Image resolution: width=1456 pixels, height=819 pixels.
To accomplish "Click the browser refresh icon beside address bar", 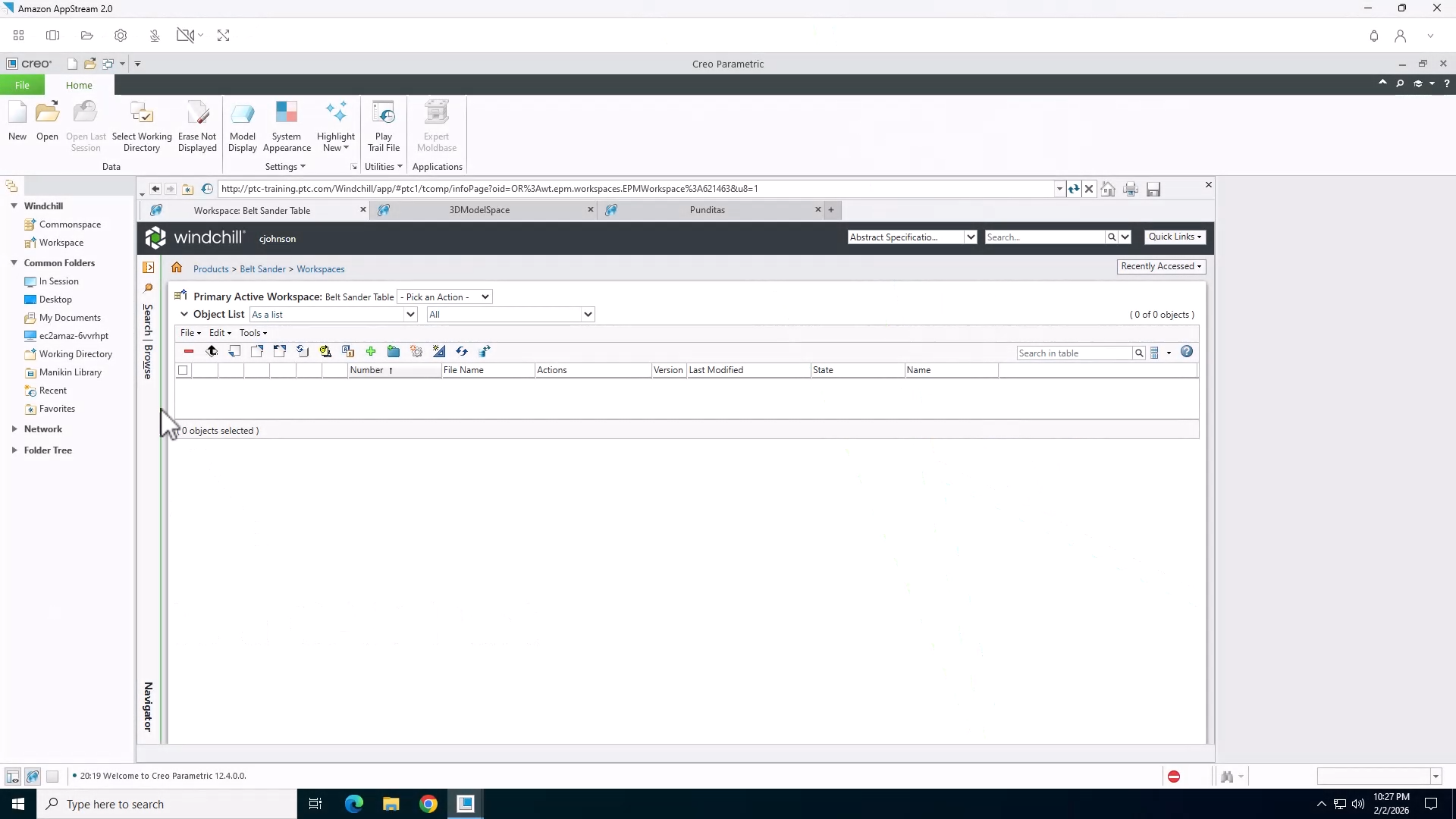I will click(1073, 189).
